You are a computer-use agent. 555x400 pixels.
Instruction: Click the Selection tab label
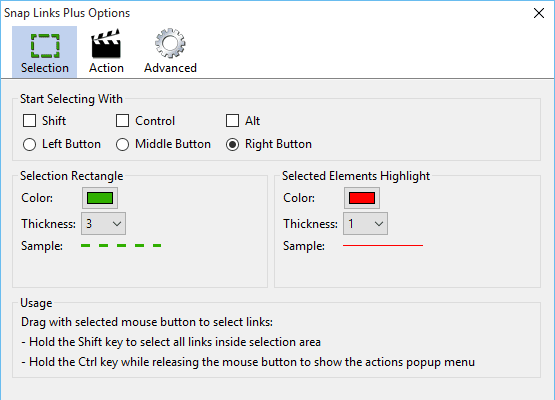pyautogui.click(x=45, y=68)
